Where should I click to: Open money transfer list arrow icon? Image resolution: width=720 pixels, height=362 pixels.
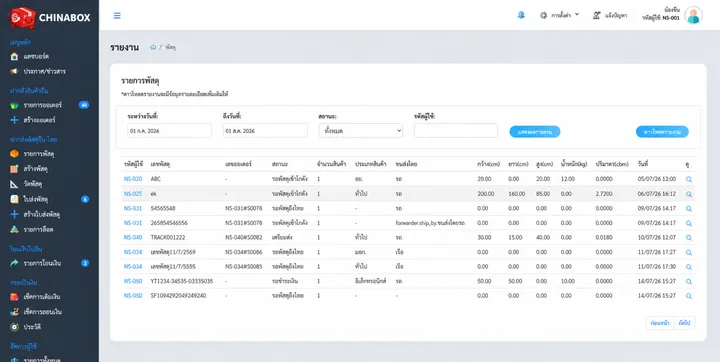pyautogui.click(x=14, y=263)
